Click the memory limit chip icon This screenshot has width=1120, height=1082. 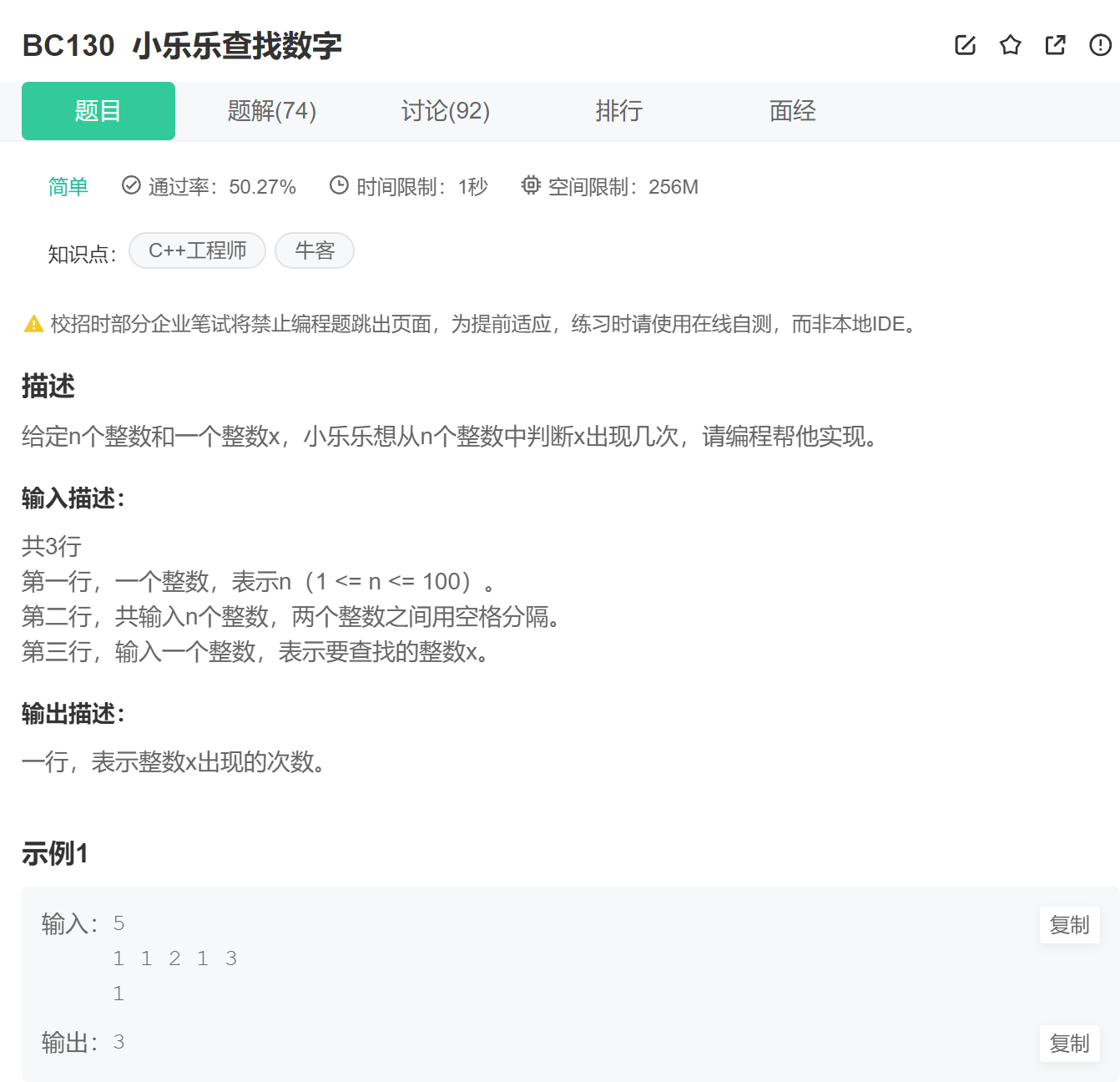pos(531,185)
